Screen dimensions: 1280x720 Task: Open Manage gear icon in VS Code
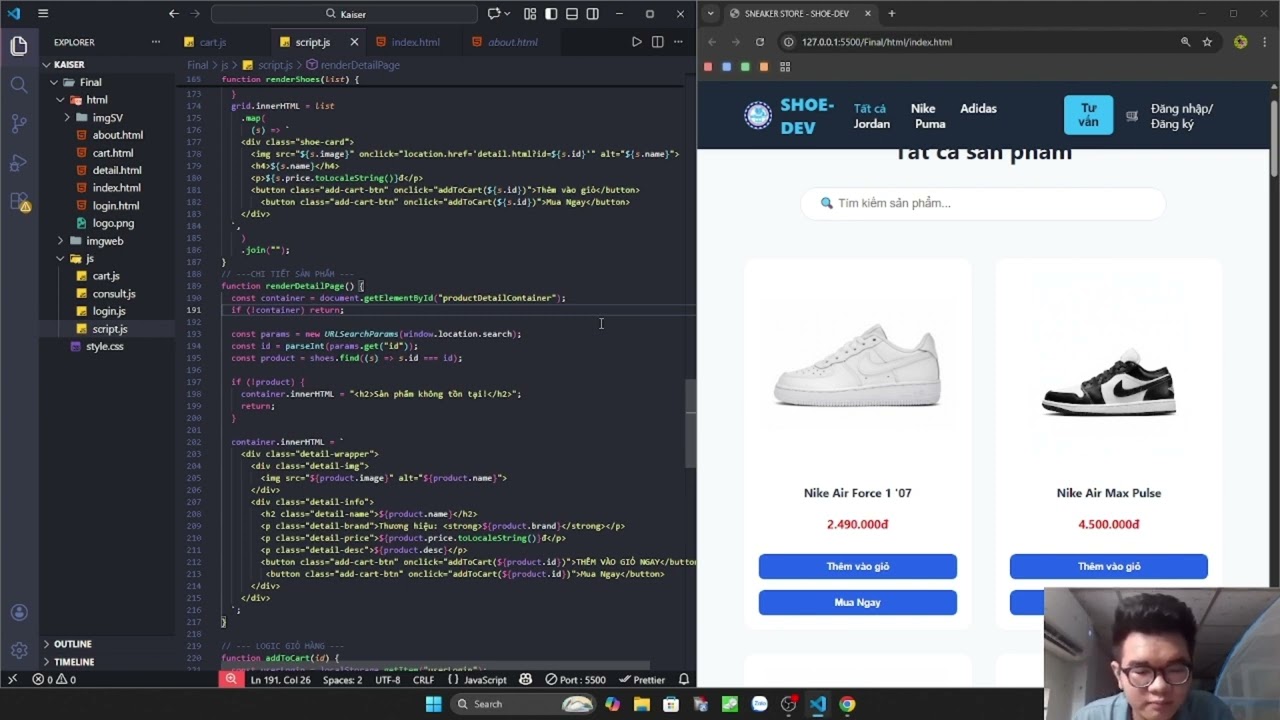click(18, 650)
